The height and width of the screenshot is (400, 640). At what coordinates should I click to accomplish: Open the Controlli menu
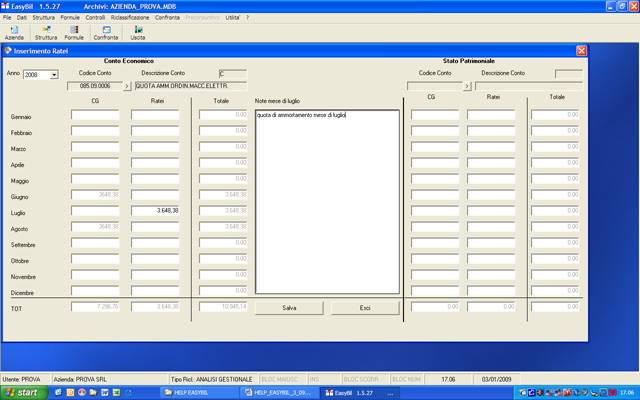(95, 18)
